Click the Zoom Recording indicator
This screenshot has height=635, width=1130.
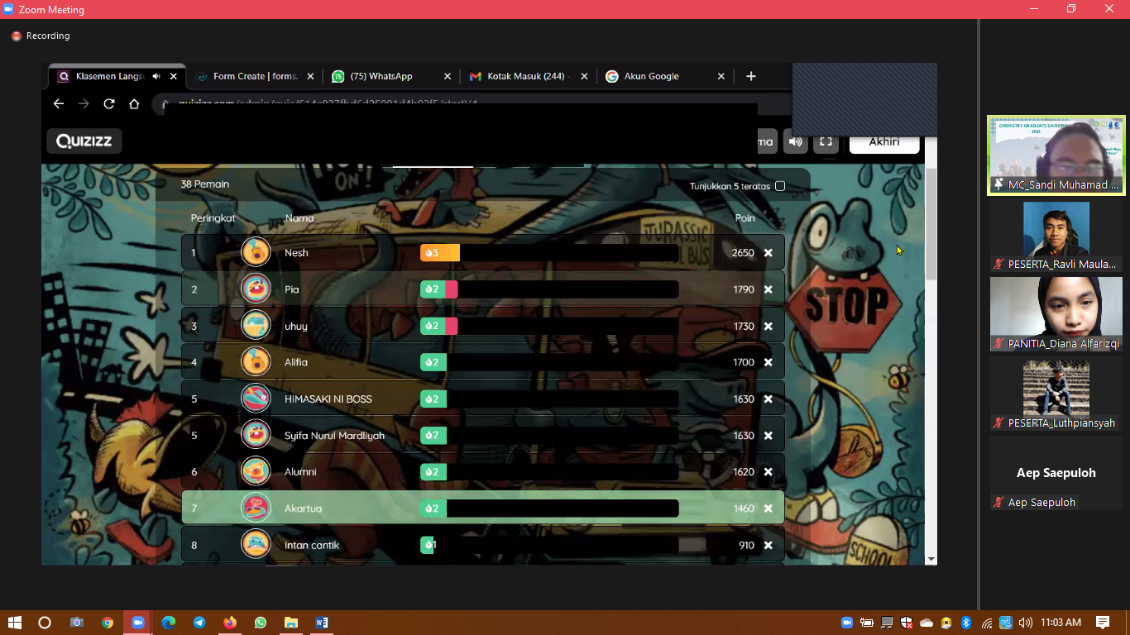click(41, 36)
